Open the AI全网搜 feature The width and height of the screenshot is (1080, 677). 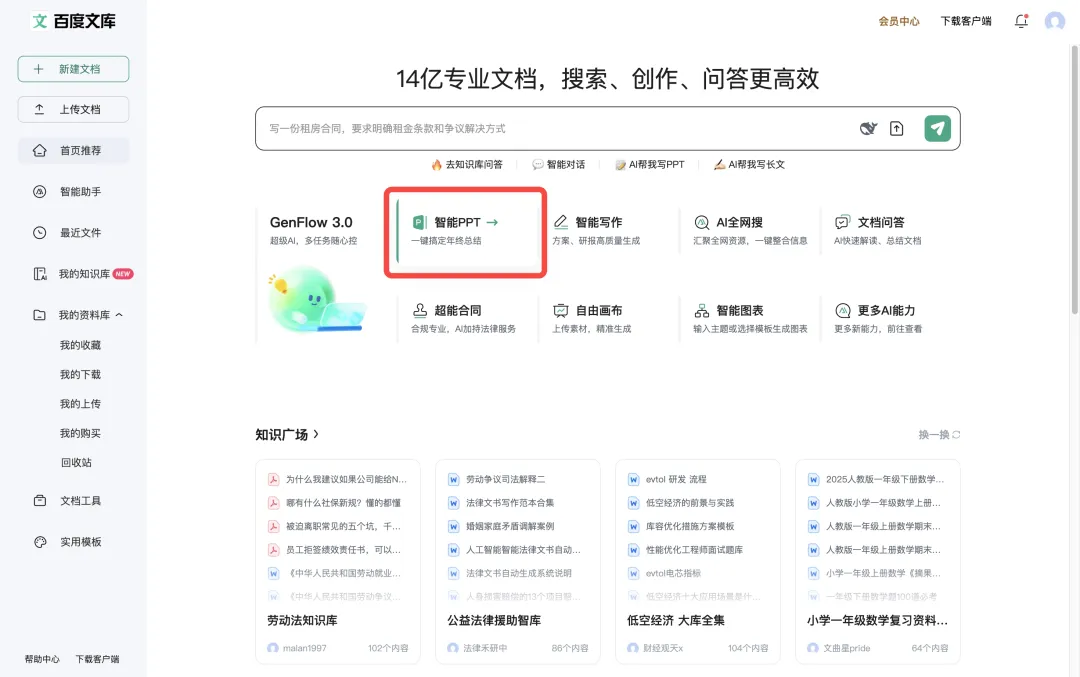(x=749, y=231)
